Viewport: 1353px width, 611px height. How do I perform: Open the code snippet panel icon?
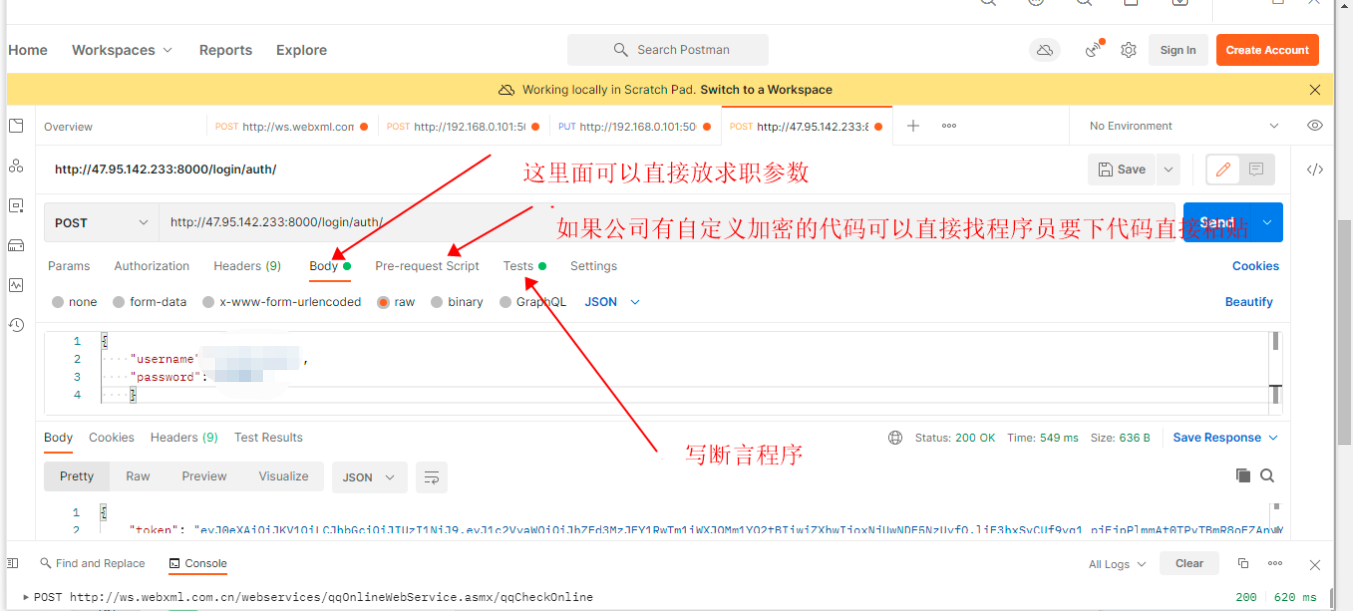pyautogui.click(x=1315, y=170)
